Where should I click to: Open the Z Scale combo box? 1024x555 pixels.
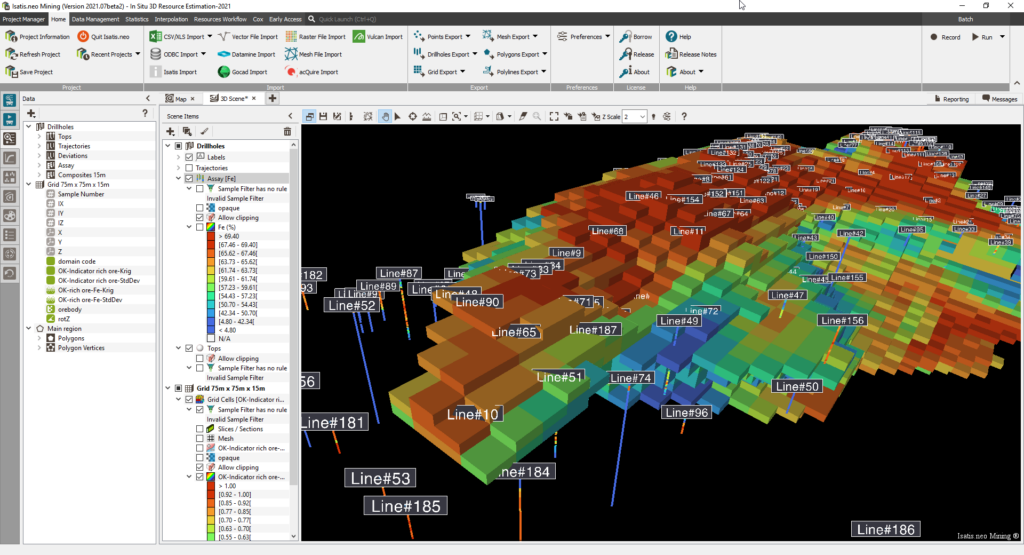[634, 116]
